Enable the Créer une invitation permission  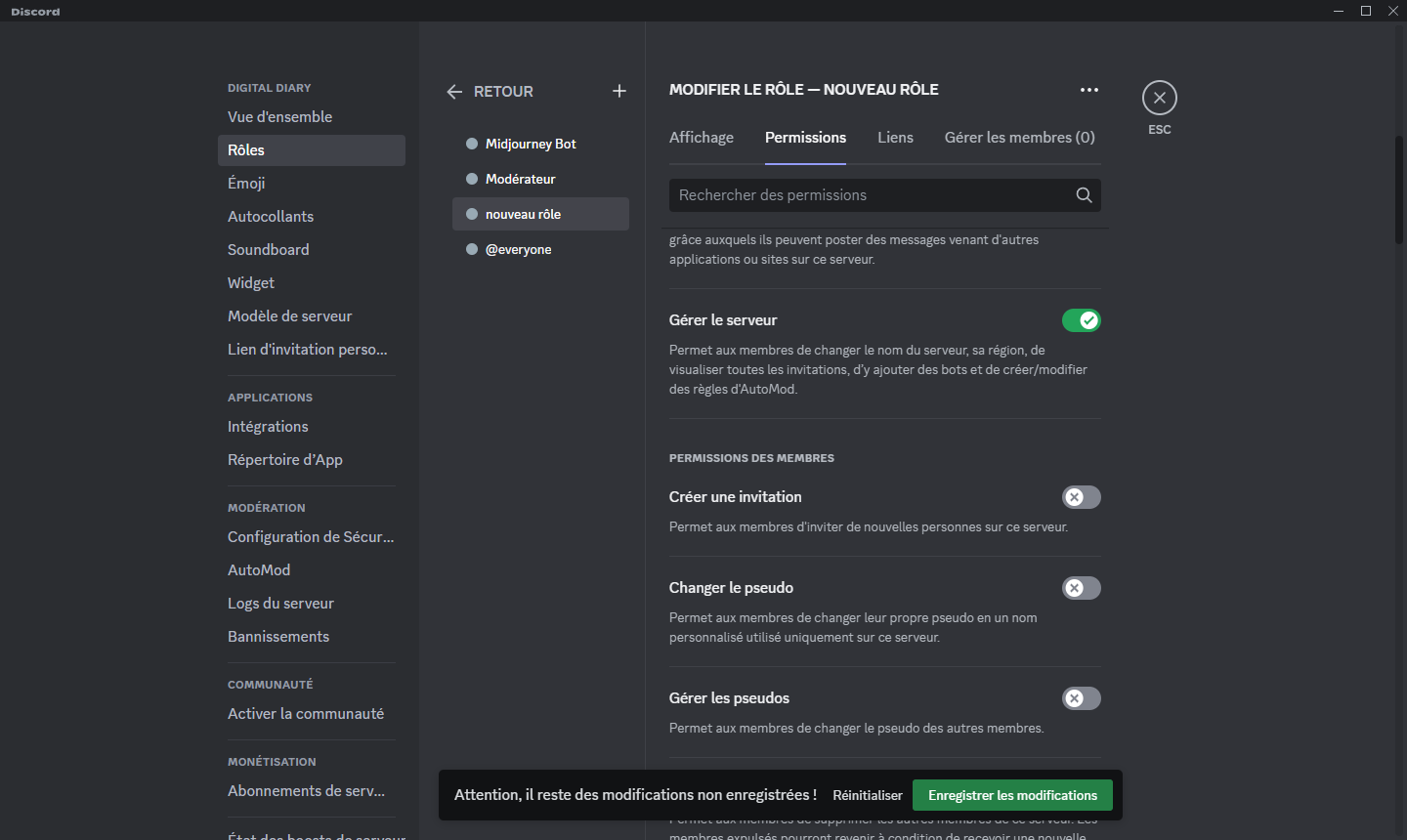1081,497
